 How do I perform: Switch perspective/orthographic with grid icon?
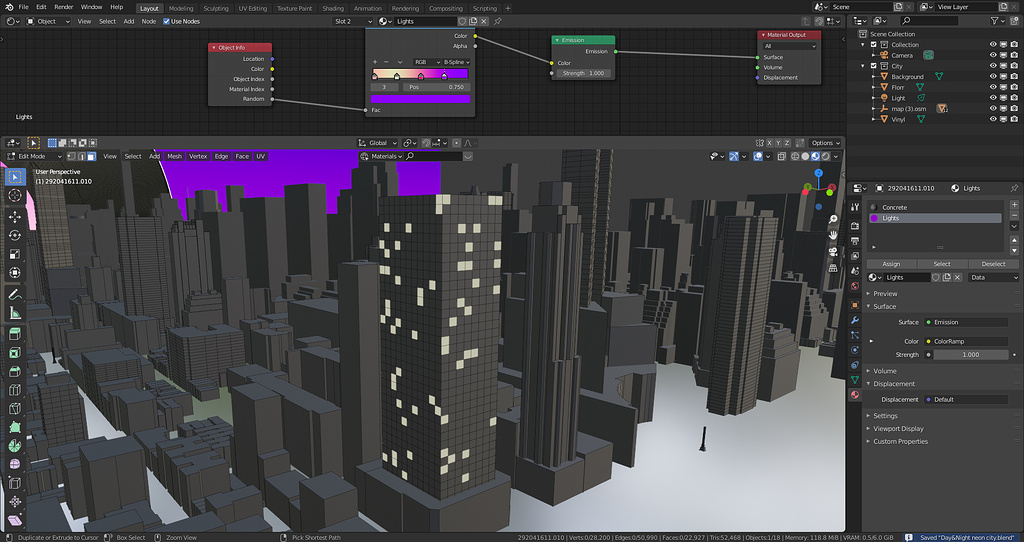tap(833, 268)
